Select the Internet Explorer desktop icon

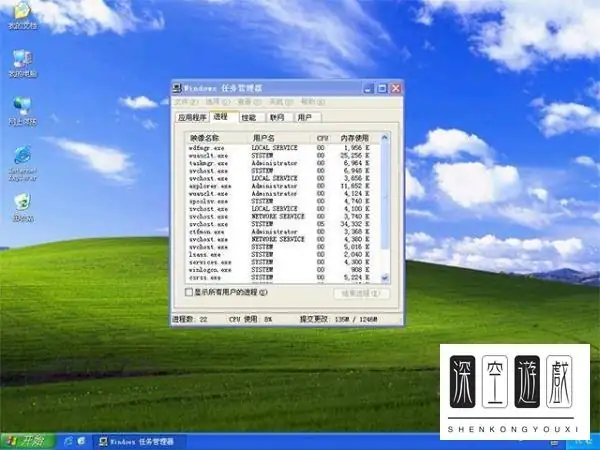(23, 163)
